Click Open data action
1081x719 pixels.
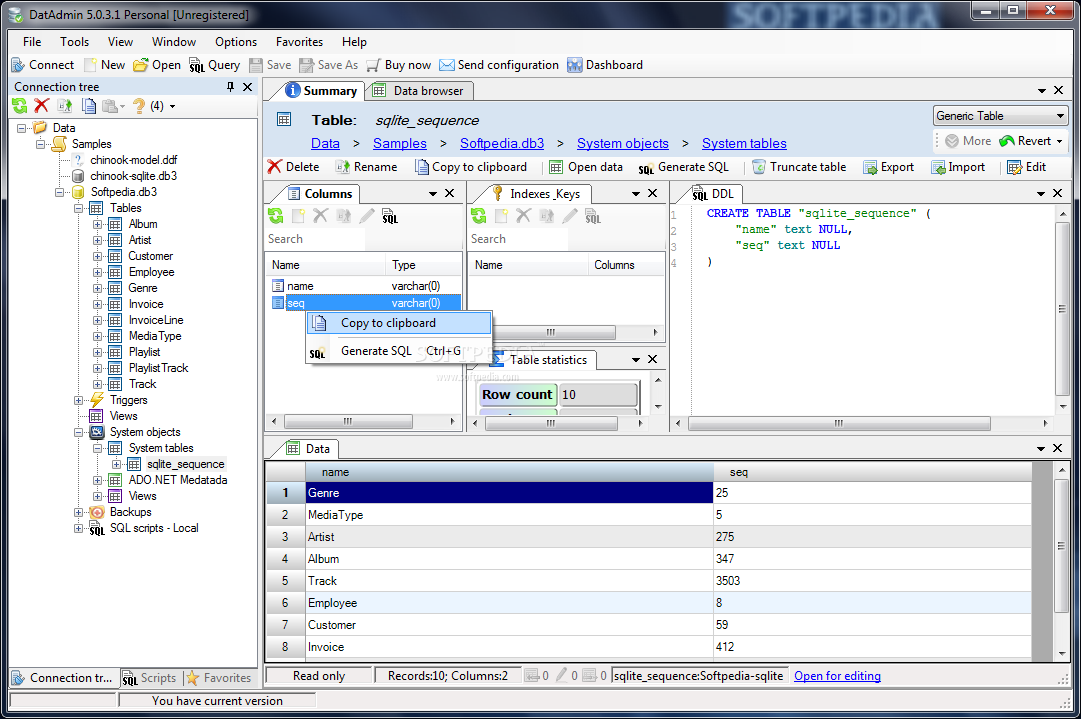586,167
